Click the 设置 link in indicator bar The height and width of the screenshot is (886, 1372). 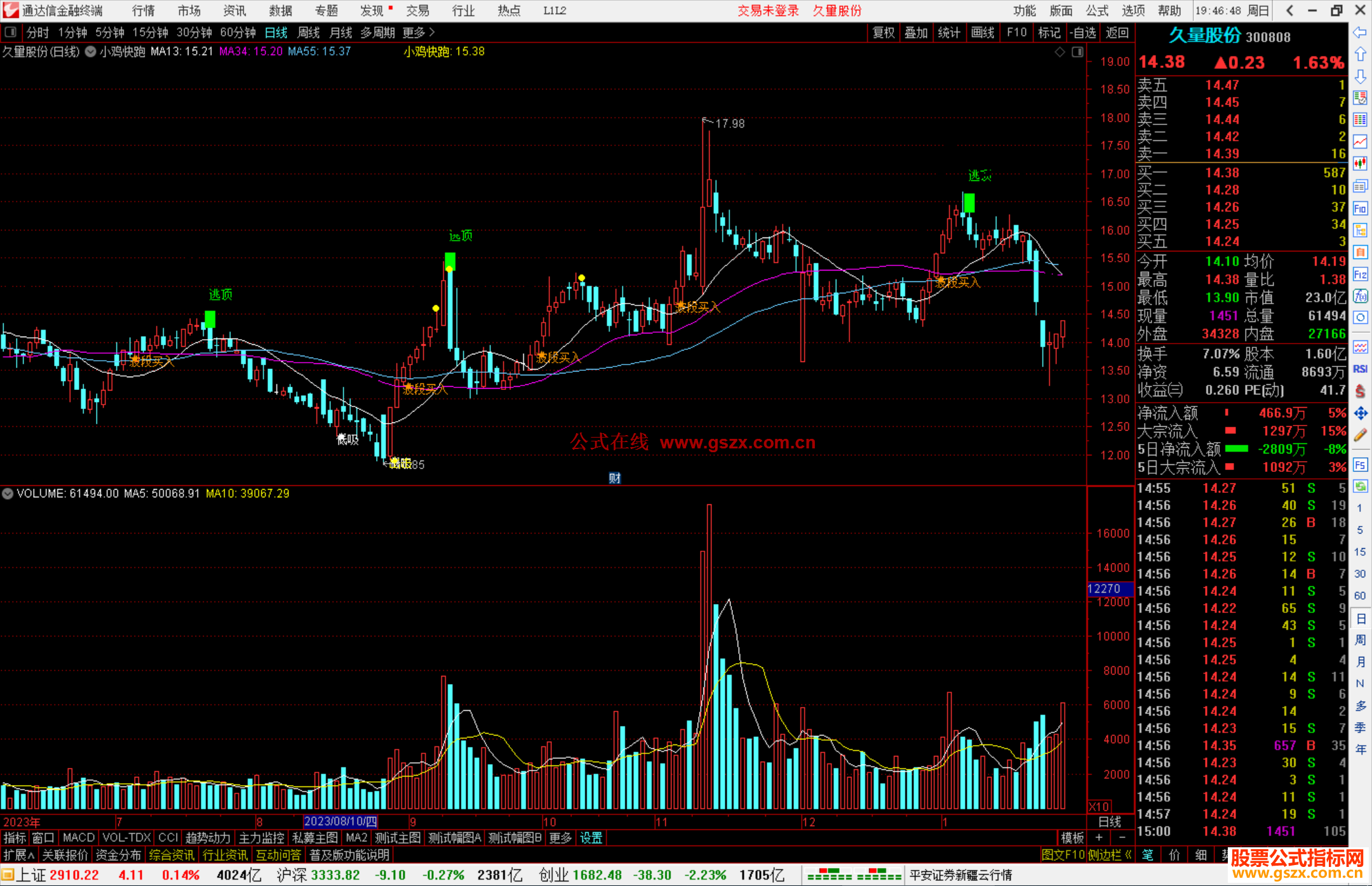pyautogui.click(x=591, y=838)
